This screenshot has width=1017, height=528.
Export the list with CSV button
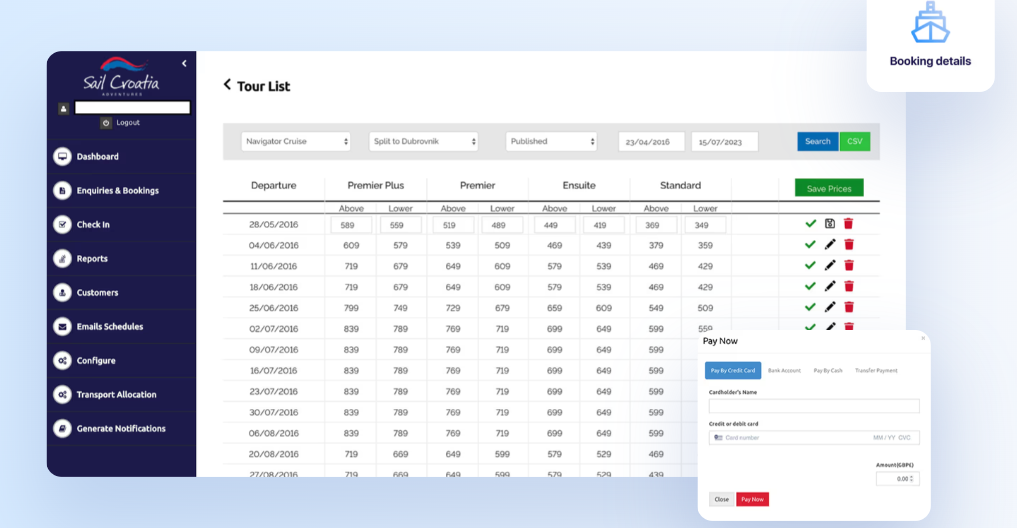[855, 142]
